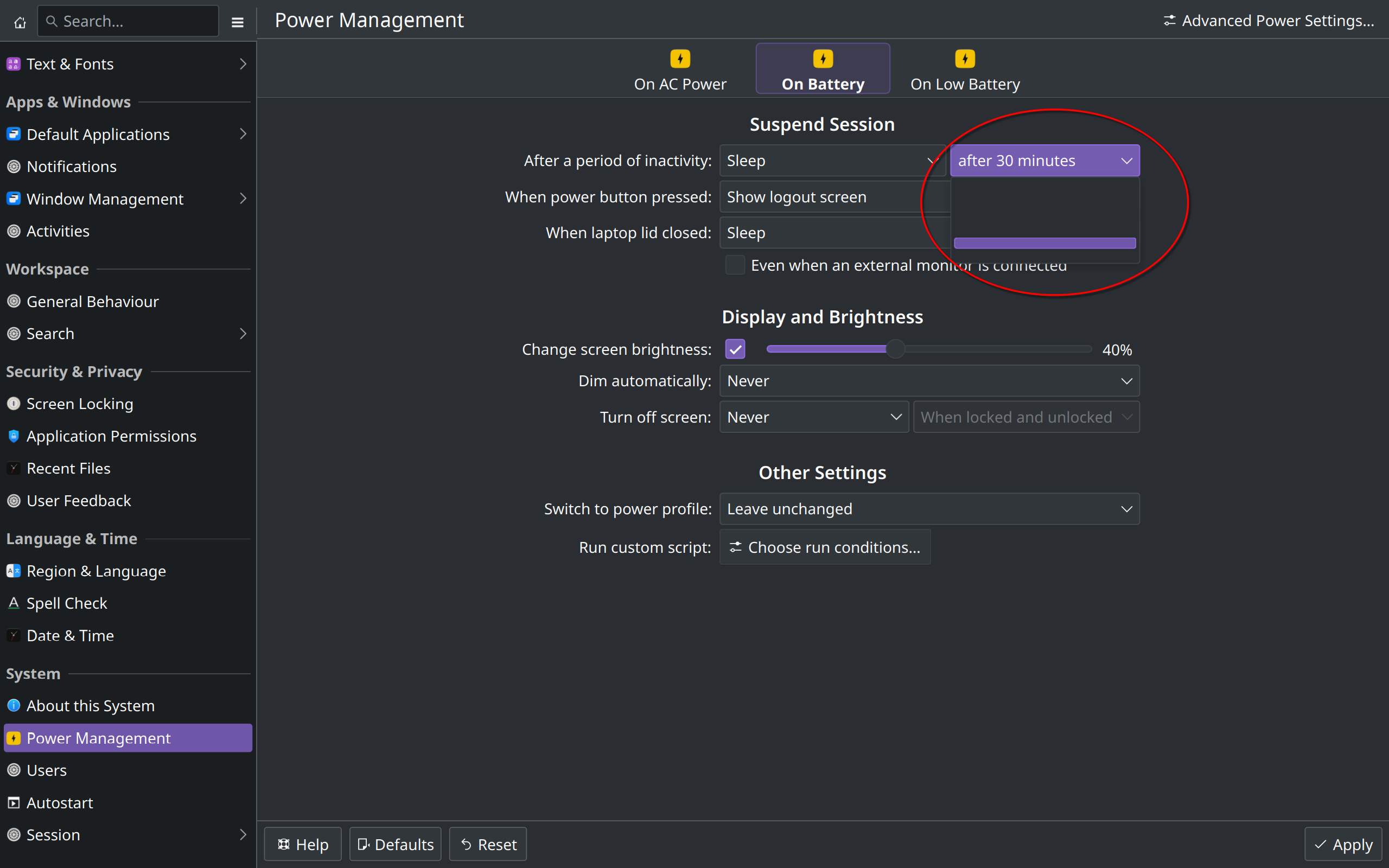Viewport: 1389px width, 868px height.
Task: Open Advanced Power Settings
Action: [x=1269, y=21]
